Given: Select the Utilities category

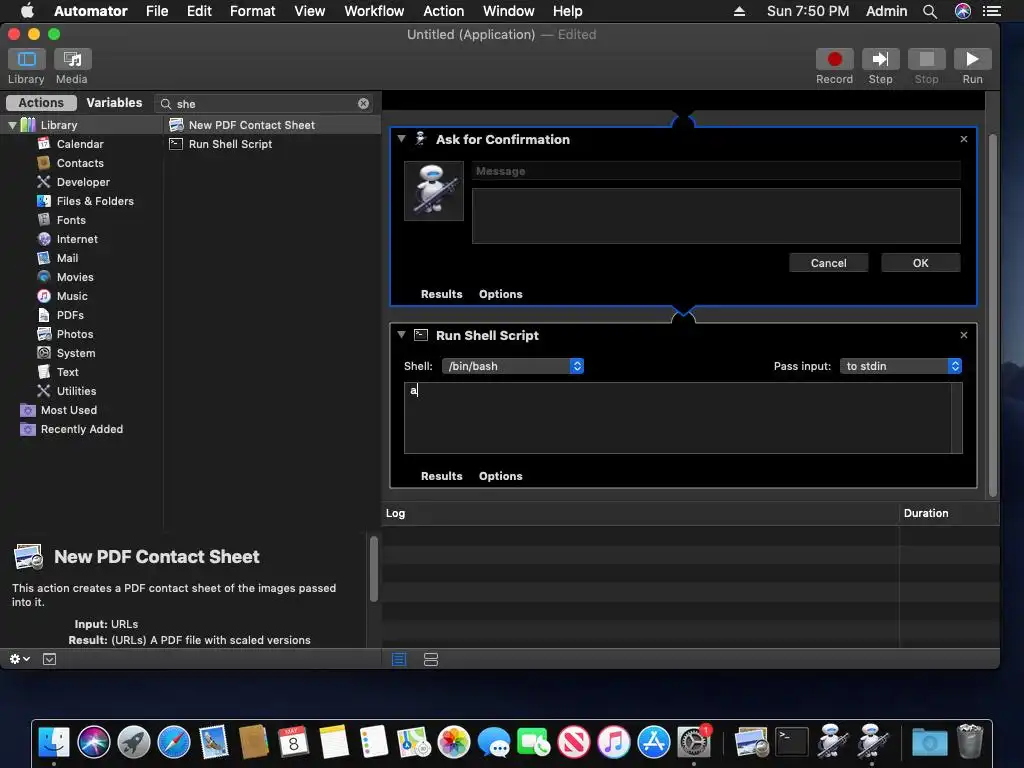Looking at the screenshot, I should [x=76, y=390].
